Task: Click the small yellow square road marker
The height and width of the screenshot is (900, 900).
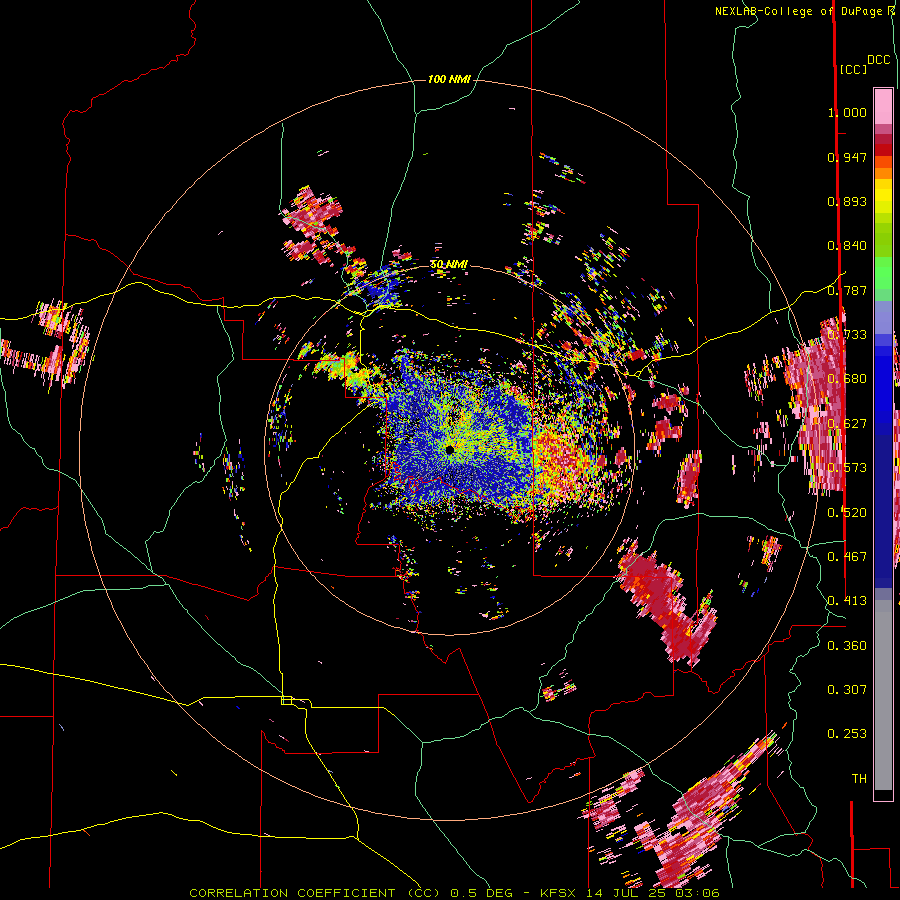Action: coord(286,700)
